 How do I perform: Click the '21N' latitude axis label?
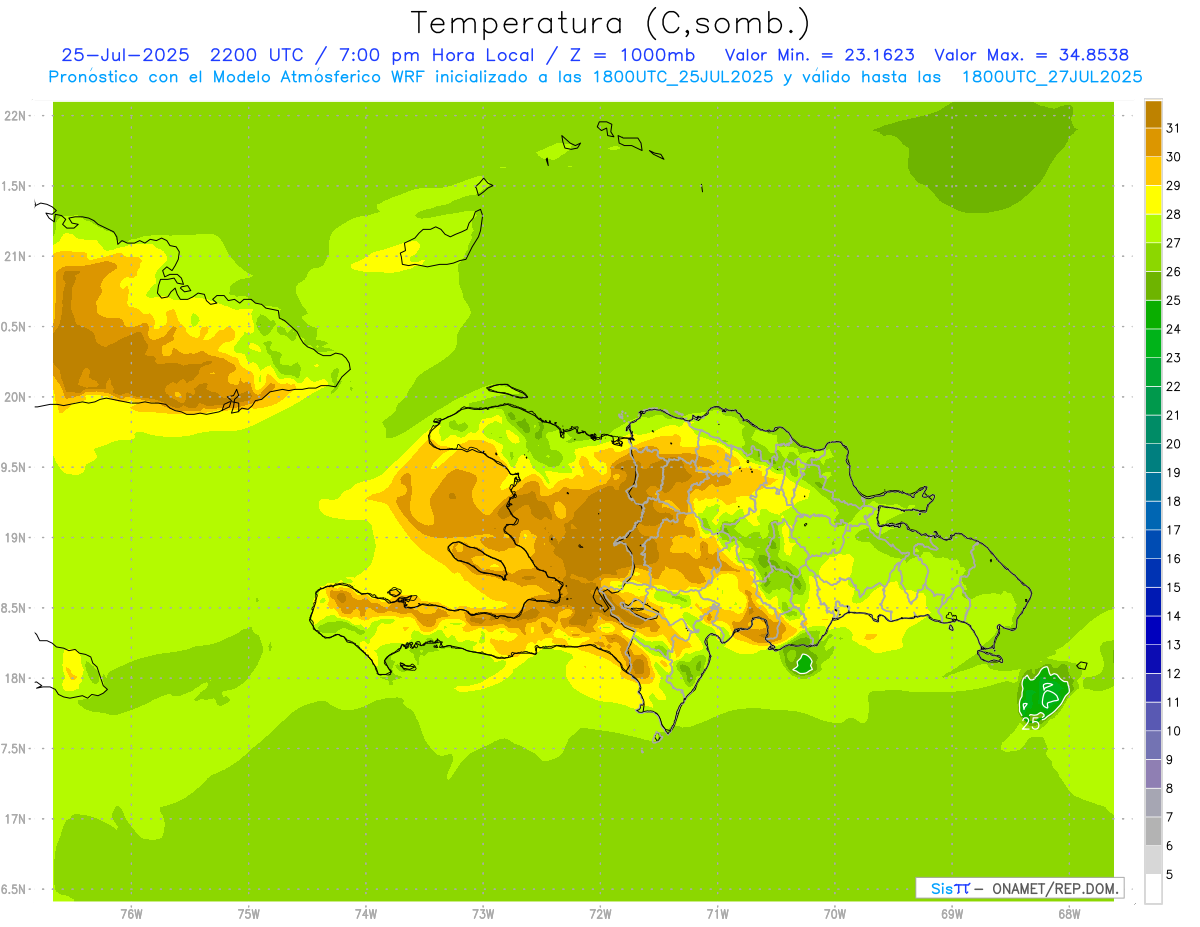click(14, 257)
